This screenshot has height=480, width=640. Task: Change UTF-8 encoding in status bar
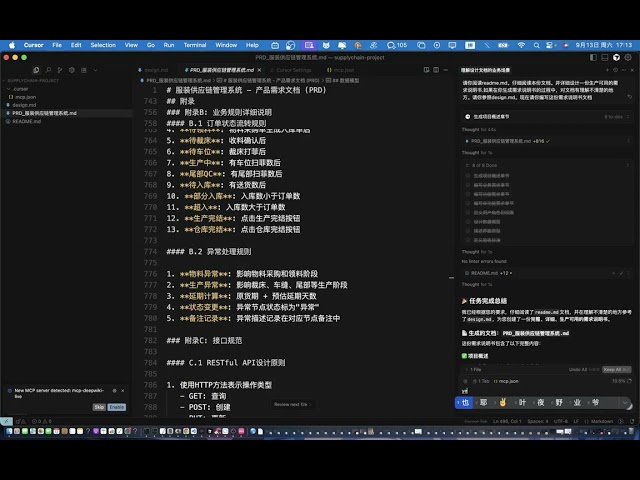coord(560,421)
